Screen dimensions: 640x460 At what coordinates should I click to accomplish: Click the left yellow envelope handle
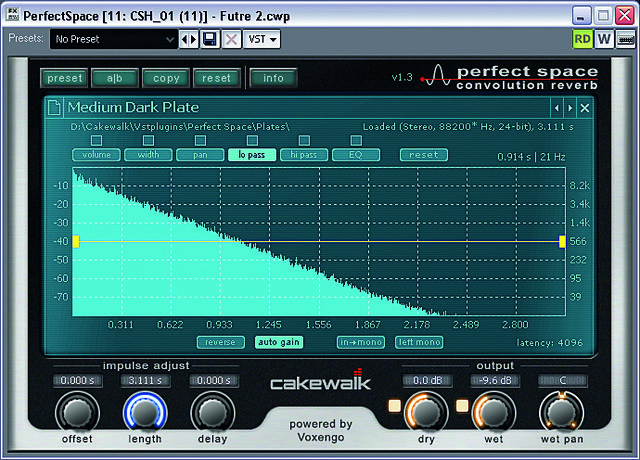(76, 242)
